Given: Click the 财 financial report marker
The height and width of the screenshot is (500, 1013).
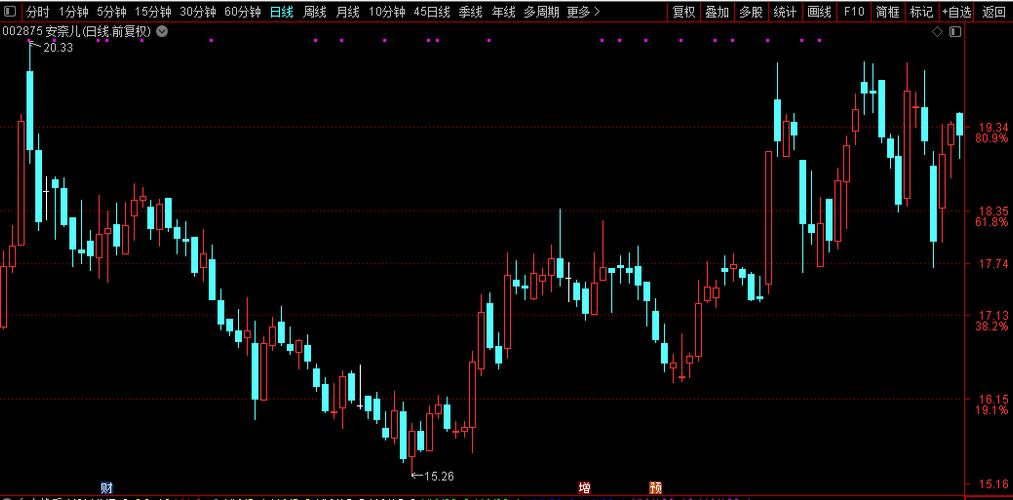Looking at the screenshot, I should (106, 487).
